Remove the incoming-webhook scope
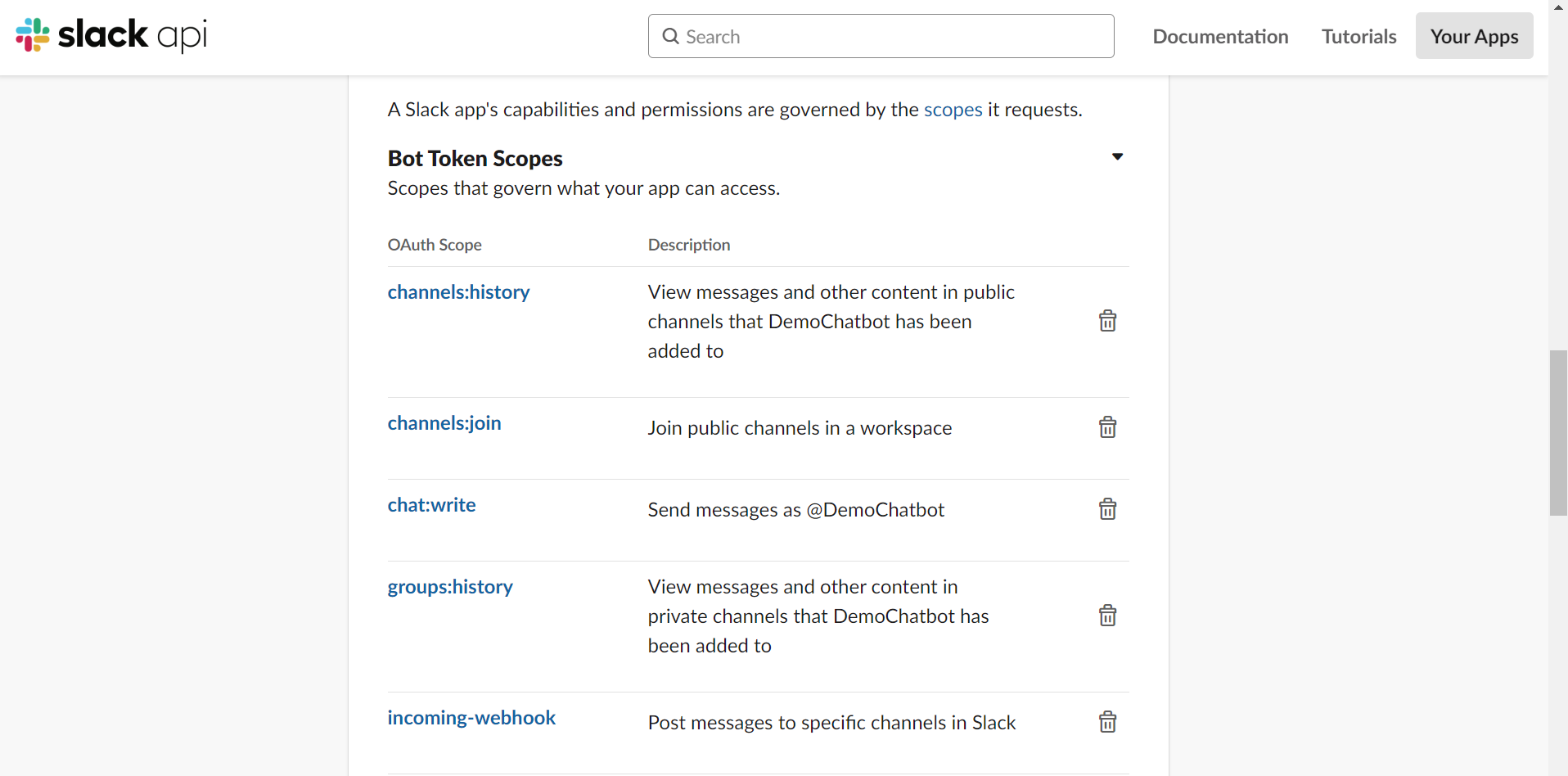 click(x=1107, y=722)
